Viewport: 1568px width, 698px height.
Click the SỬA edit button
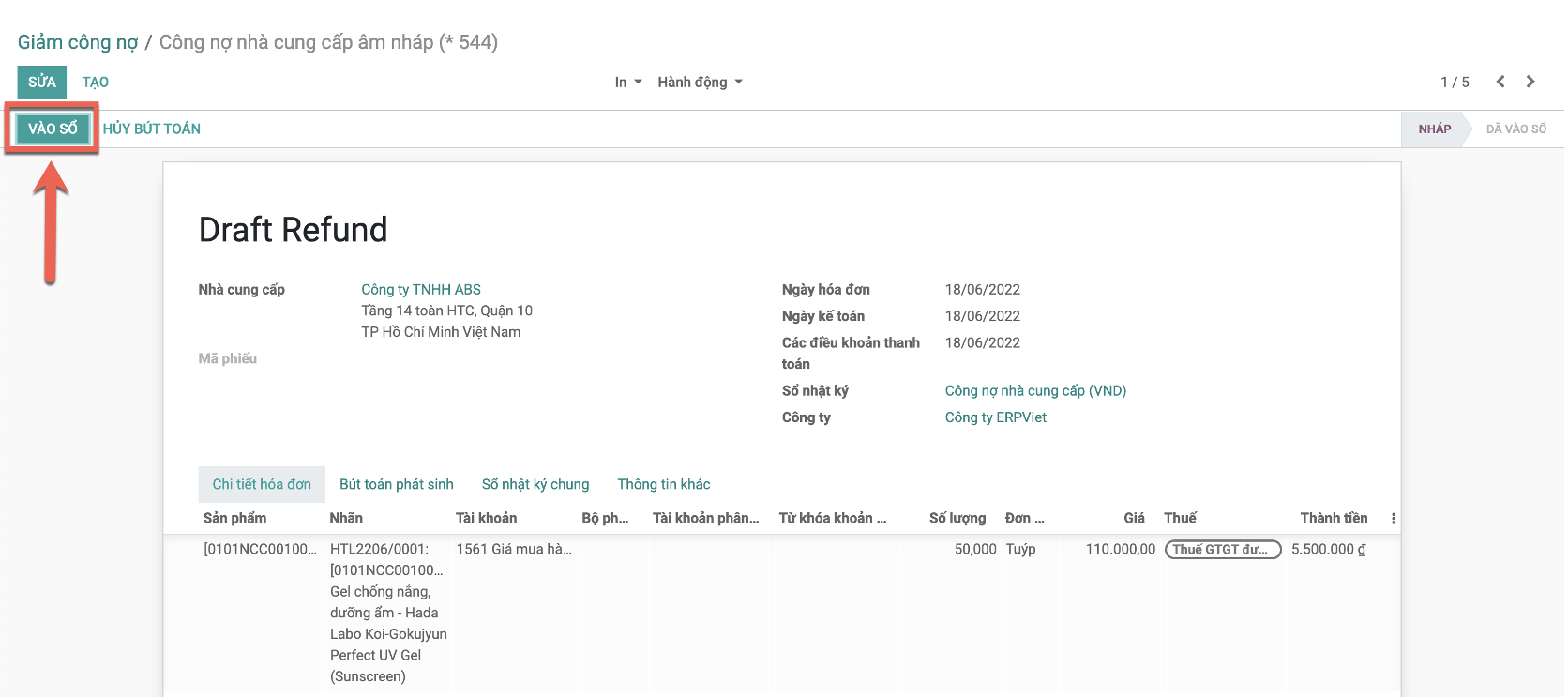tap(42, 82)
